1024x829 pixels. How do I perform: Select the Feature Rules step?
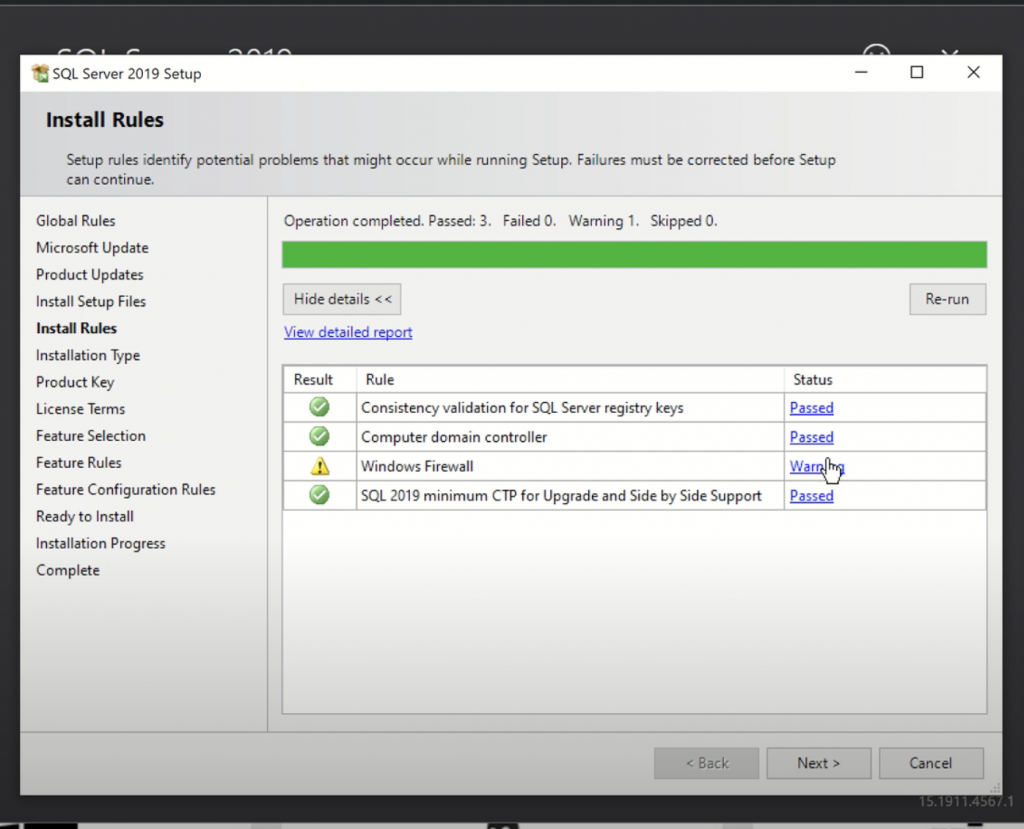coord(78,463)
